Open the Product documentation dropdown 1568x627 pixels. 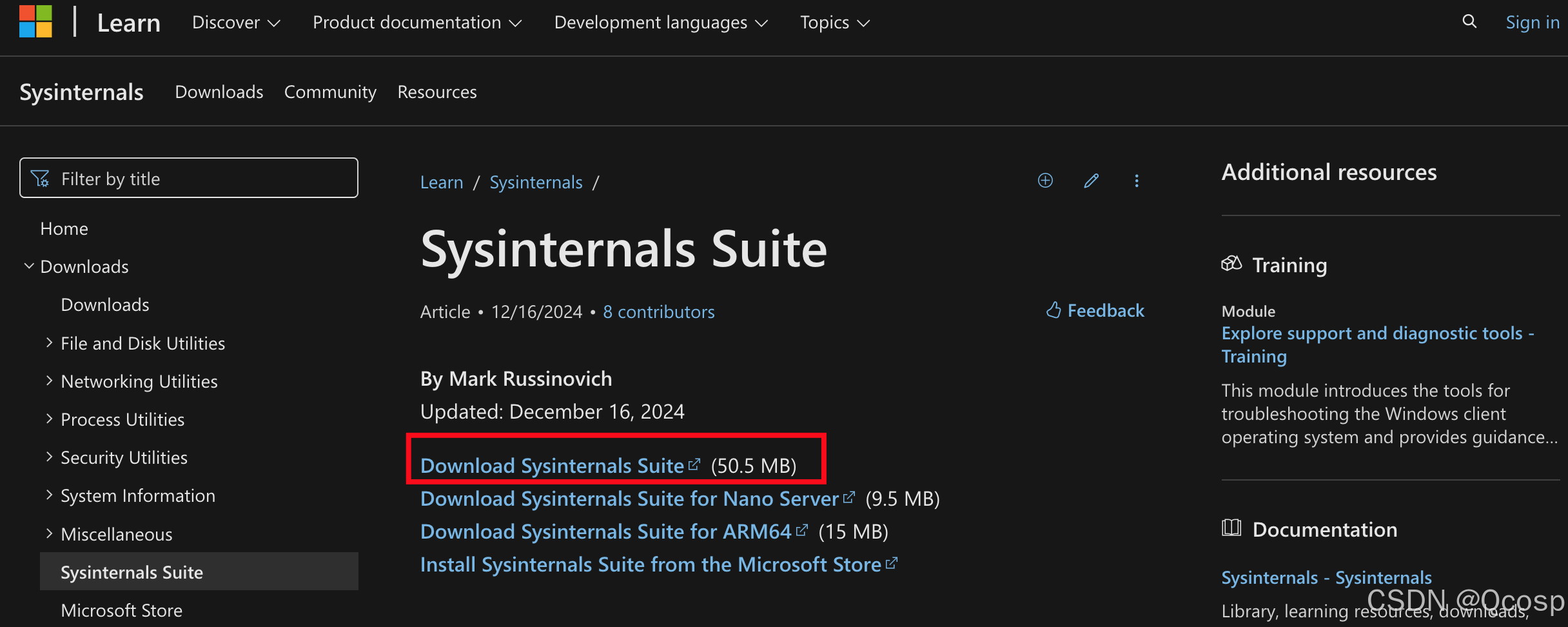pyautogui.click(x=417, y=23)
